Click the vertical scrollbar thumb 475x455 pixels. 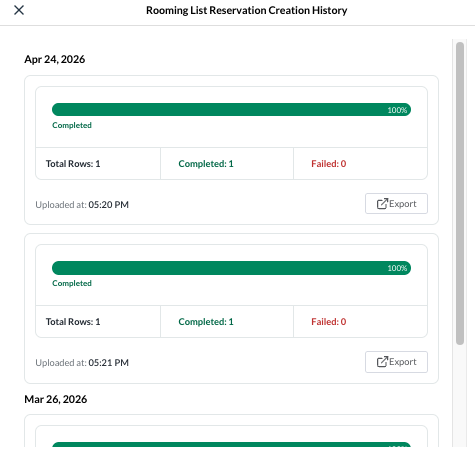[460, 193]
